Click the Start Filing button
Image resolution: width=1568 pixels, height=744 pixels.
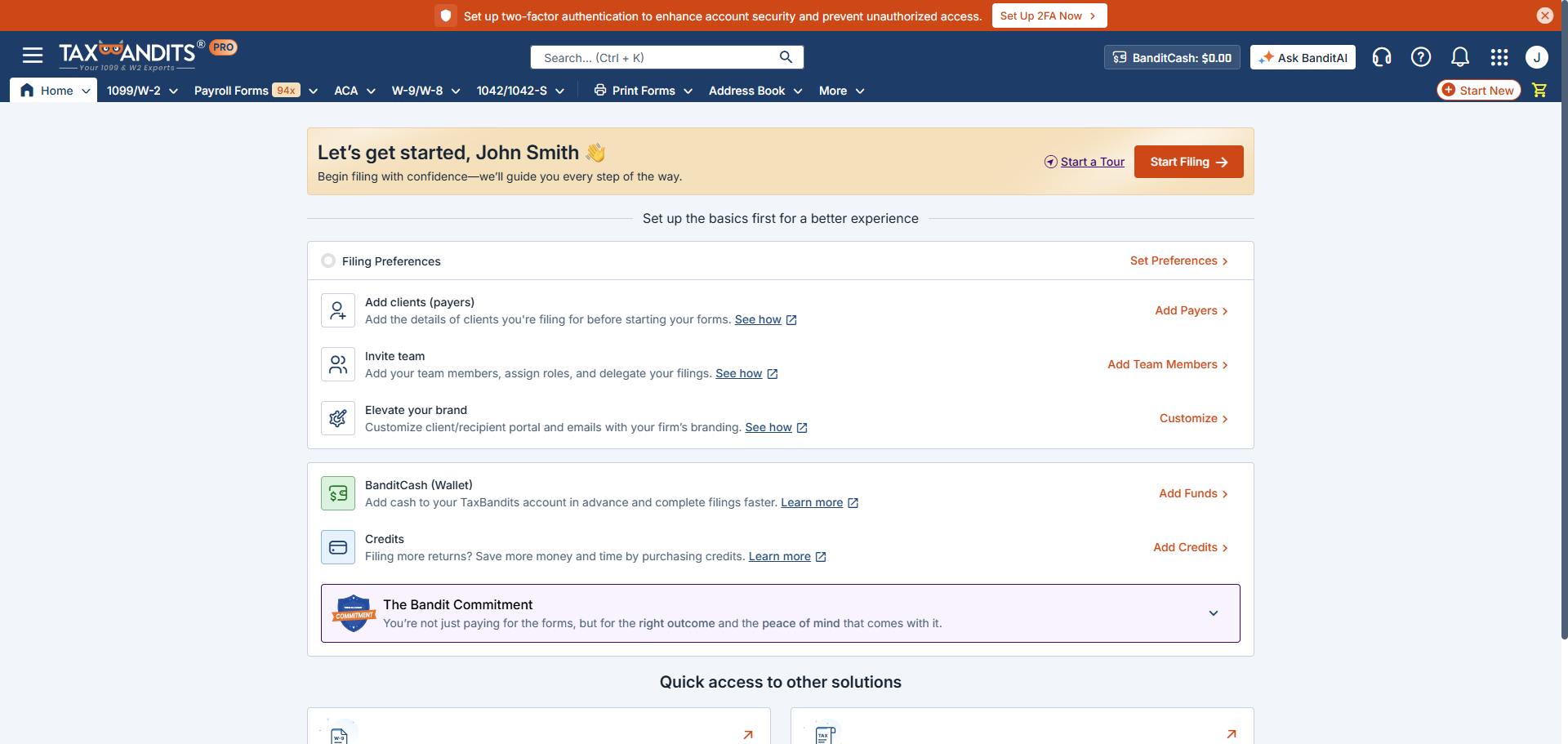(1188, 162)
